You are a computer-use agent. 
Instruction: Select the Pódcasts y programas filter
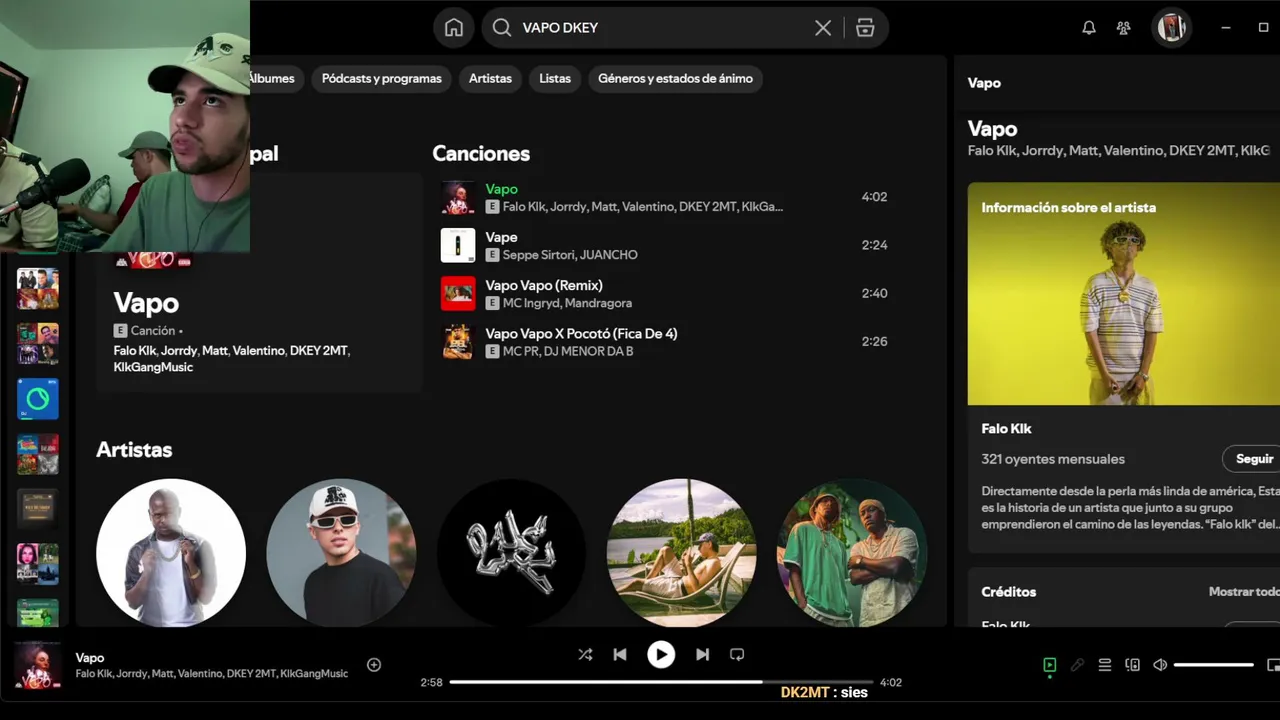coord(382,78)
